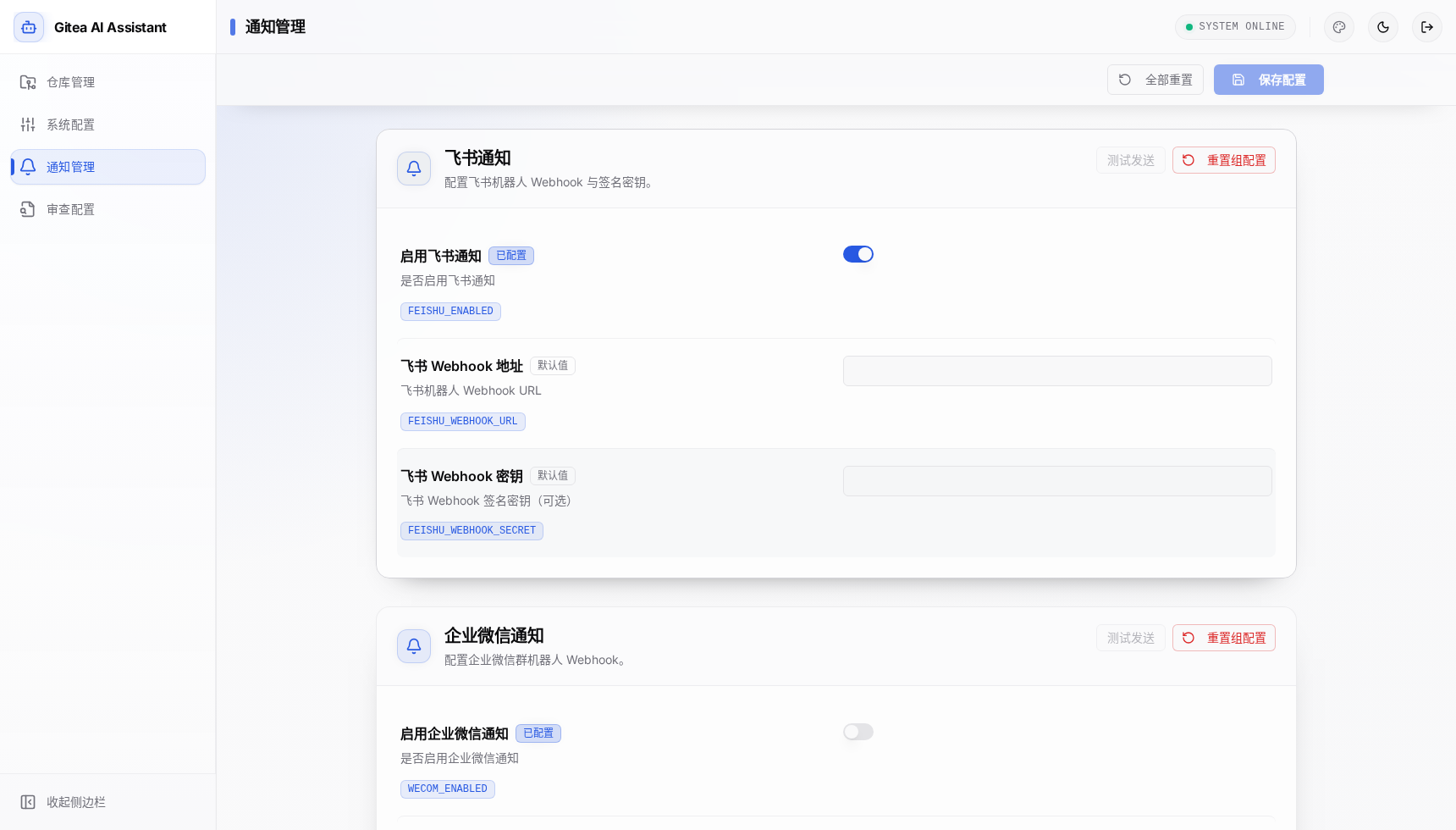Open 仓库管理 in the sidebar menu
Screen dimensions: 1456x830
(x=108, y=82)
